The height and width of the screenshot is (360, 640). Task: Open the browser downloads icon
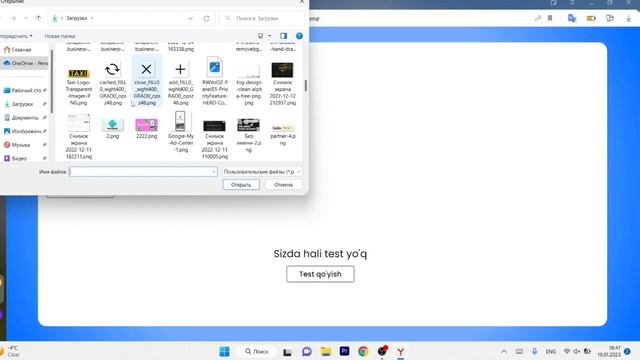pyautogui.click(x=629, y=18)
